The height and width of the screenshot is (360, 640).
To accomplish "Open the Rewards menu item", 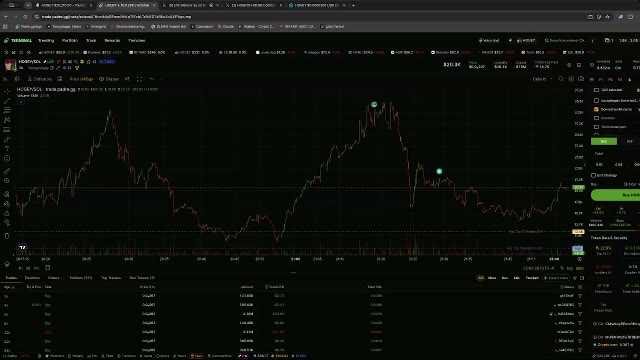I will pyautogui.click(x=112, y=40).
